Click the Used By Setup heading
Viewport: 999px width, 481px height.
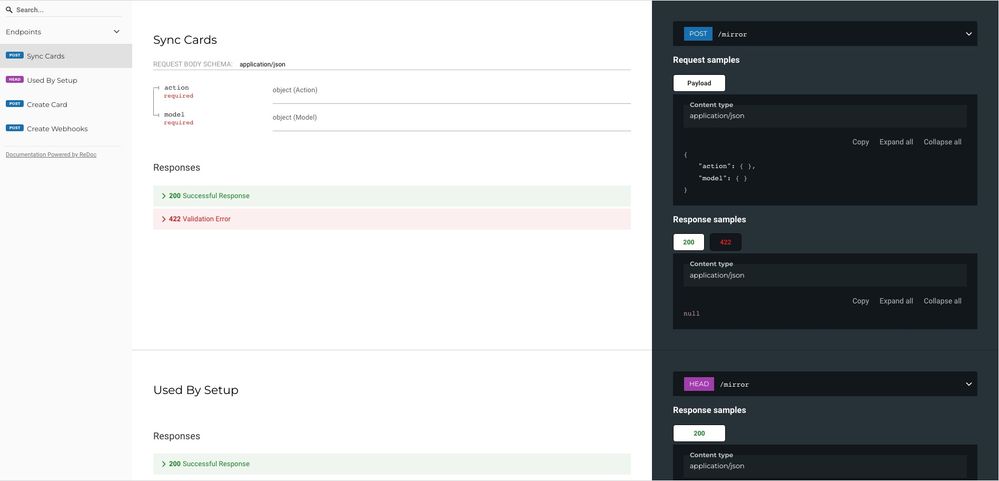pos(196,390)
